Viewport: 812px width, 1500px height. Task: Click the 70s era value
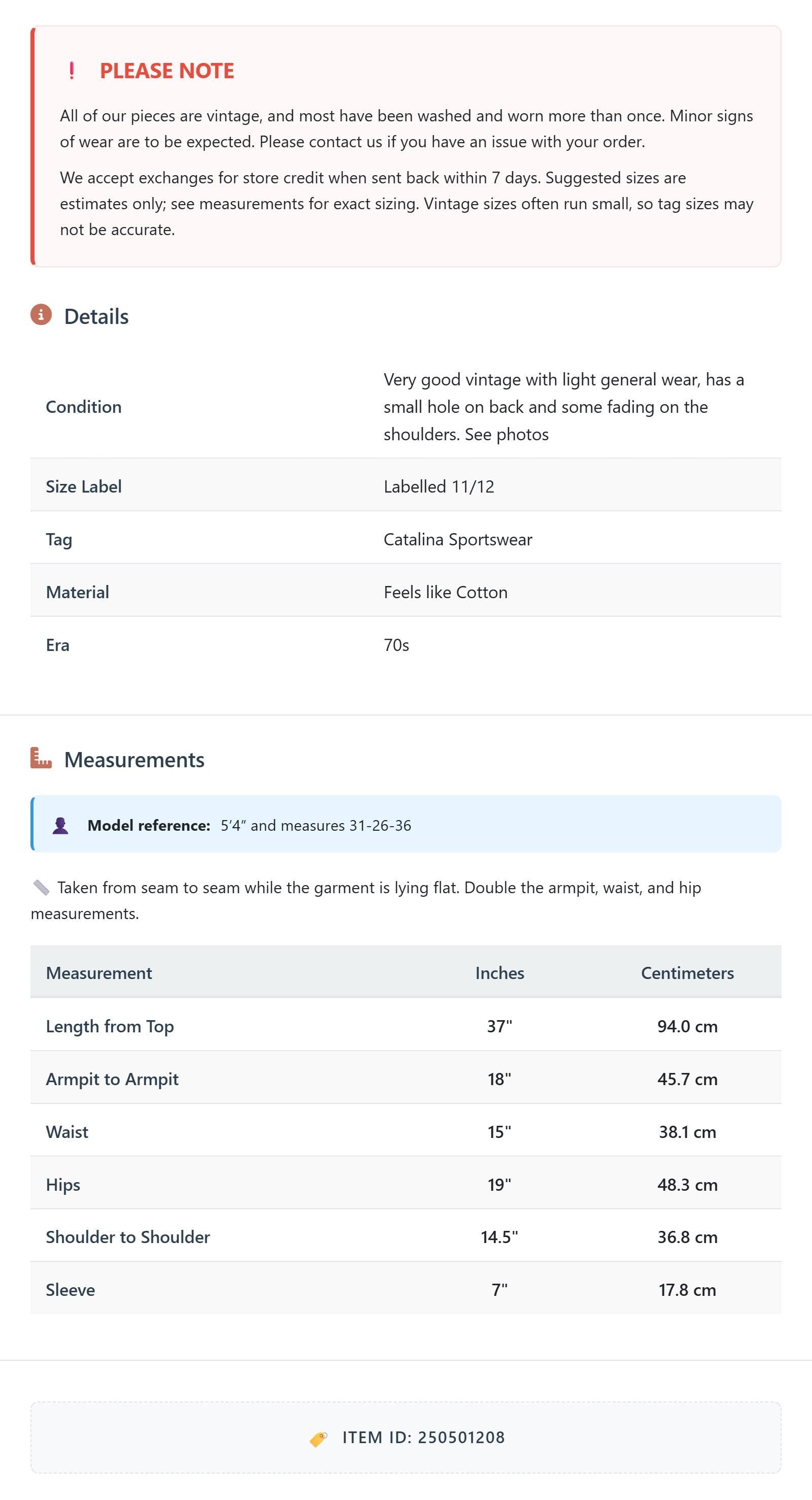click(396, 645)
